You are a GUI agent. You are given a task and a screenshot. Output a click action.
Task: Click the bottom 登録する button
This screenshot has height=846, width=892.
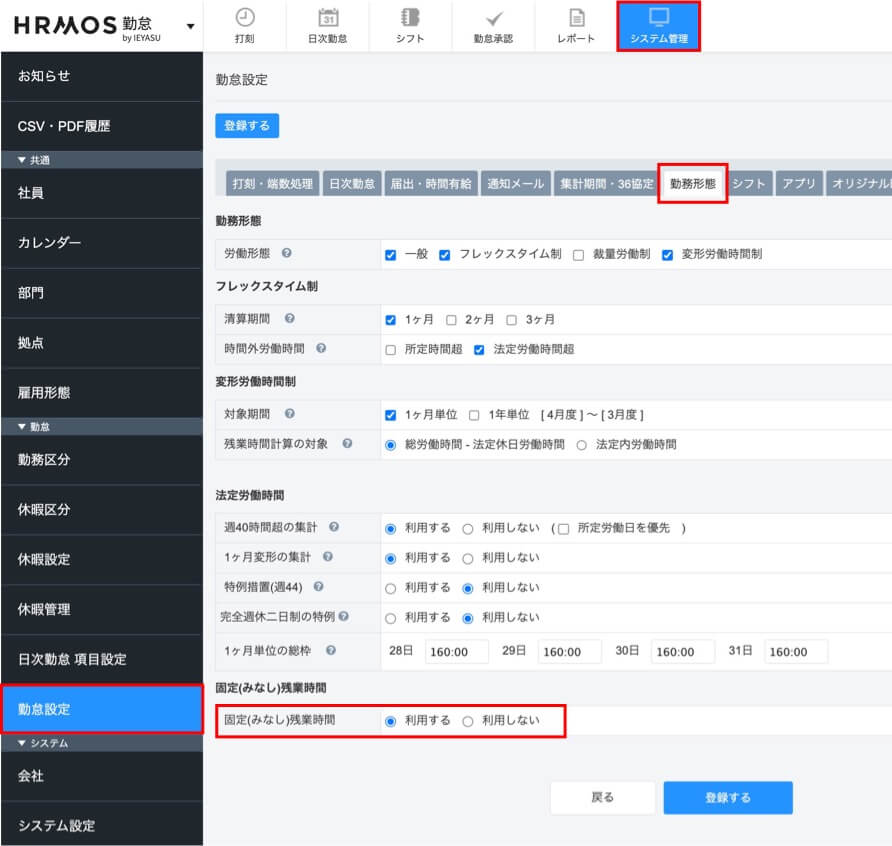727,798
